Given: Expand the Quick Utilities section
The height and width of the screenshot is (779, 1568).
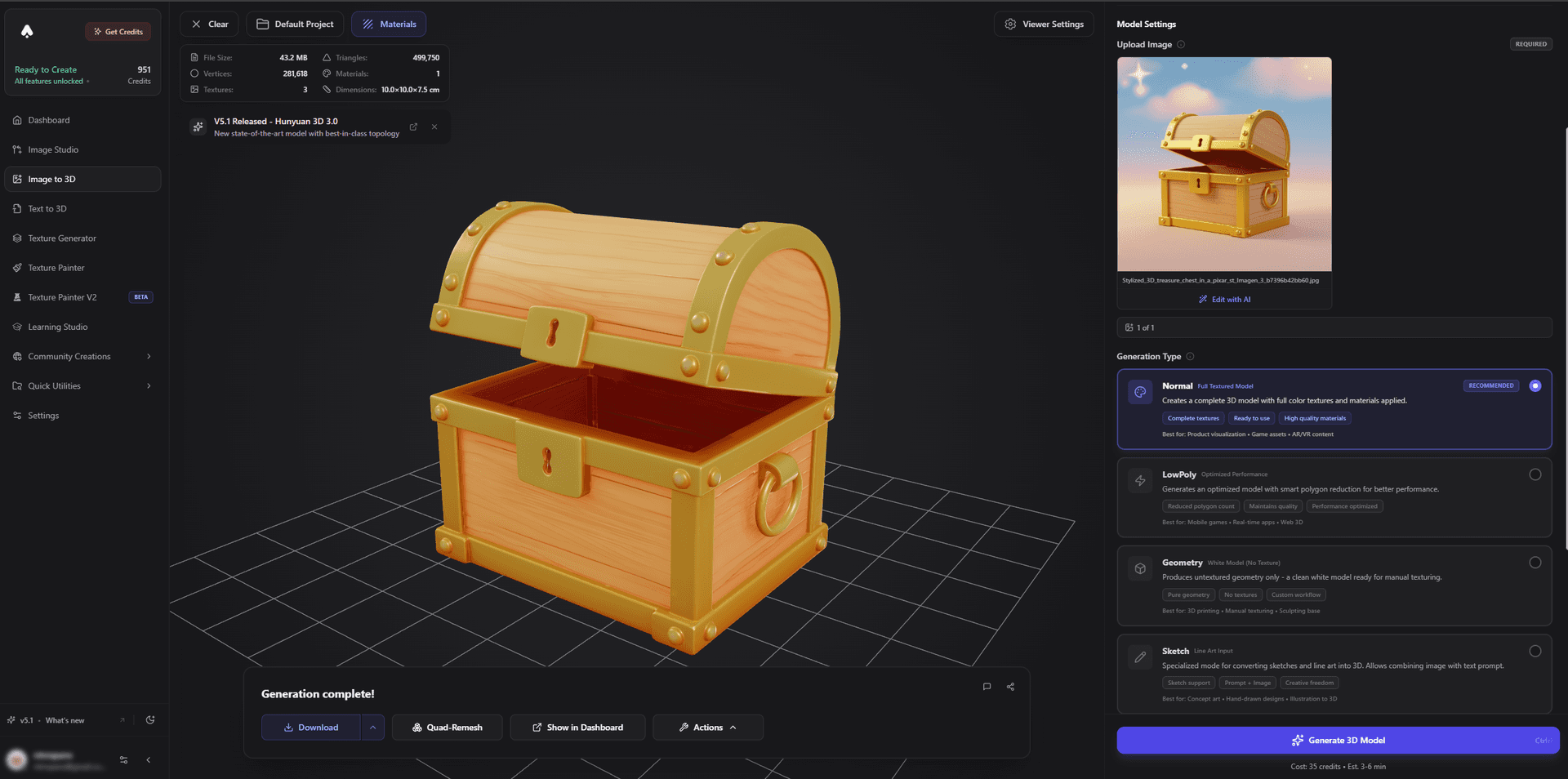Looking at the screenshot, I should (82, 385).
